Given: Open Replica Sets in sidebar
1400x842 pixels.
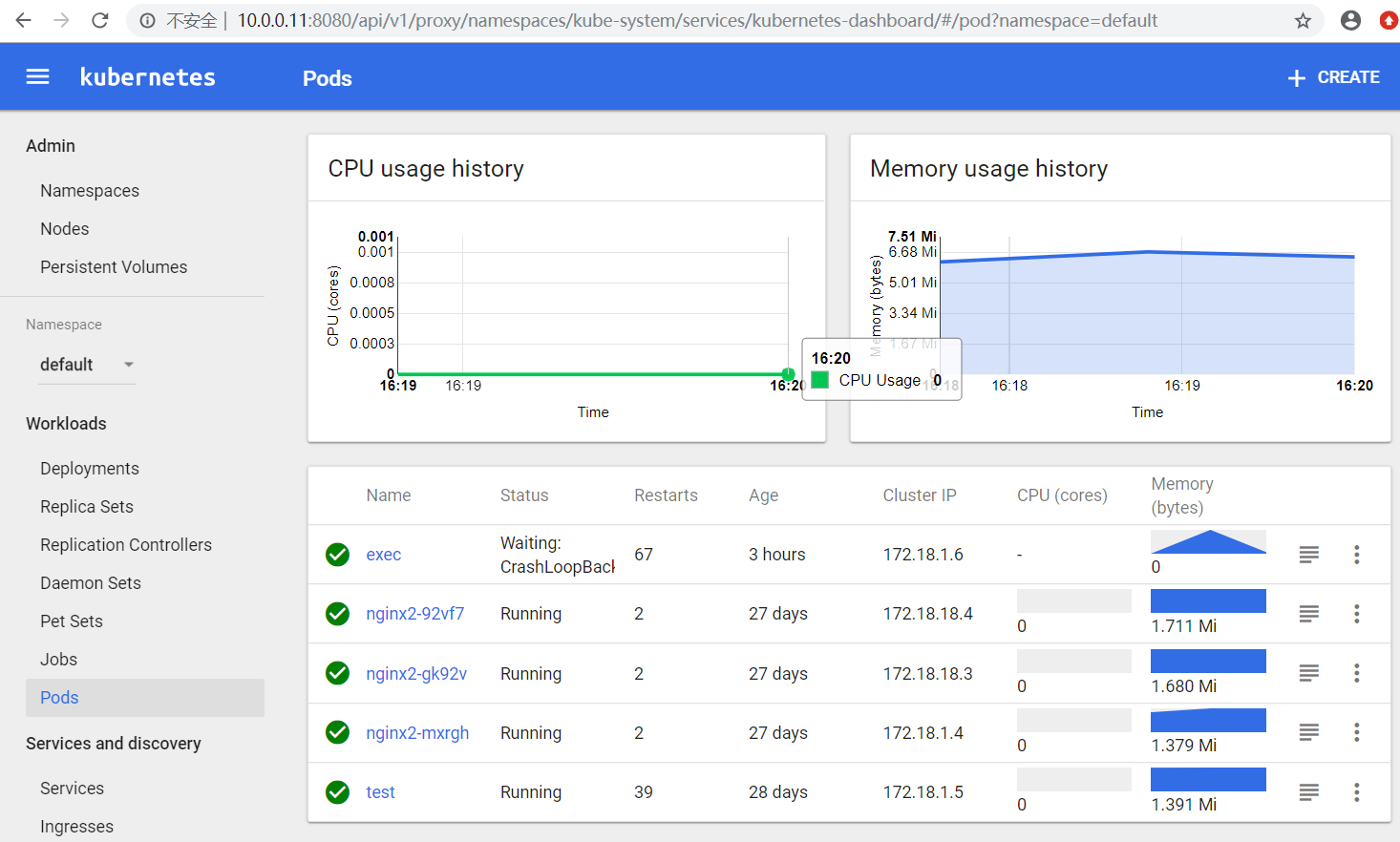Looking at the screenshot, I should [87, 507].
